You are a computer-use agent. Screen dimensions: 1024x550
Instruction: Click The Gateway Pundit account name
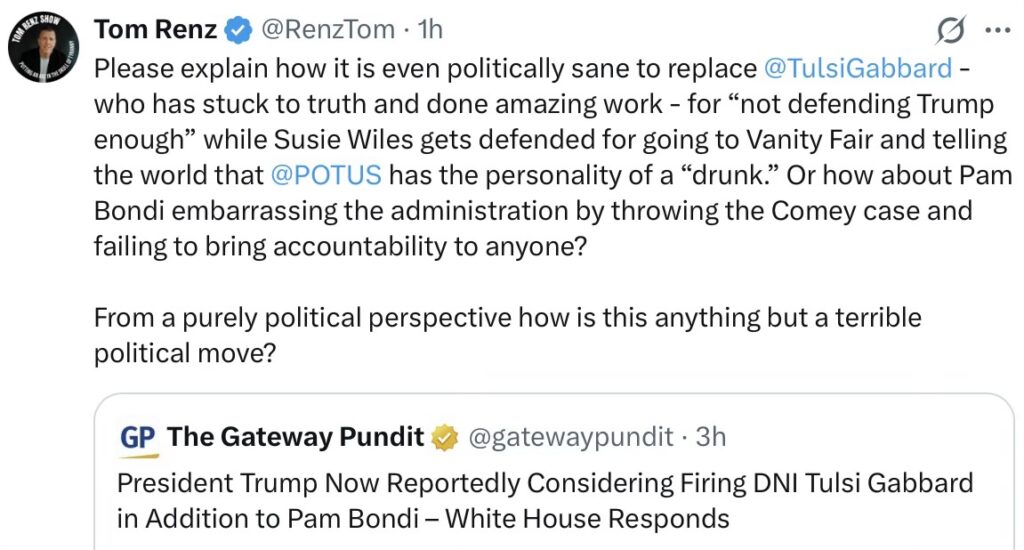coord(296,438)
